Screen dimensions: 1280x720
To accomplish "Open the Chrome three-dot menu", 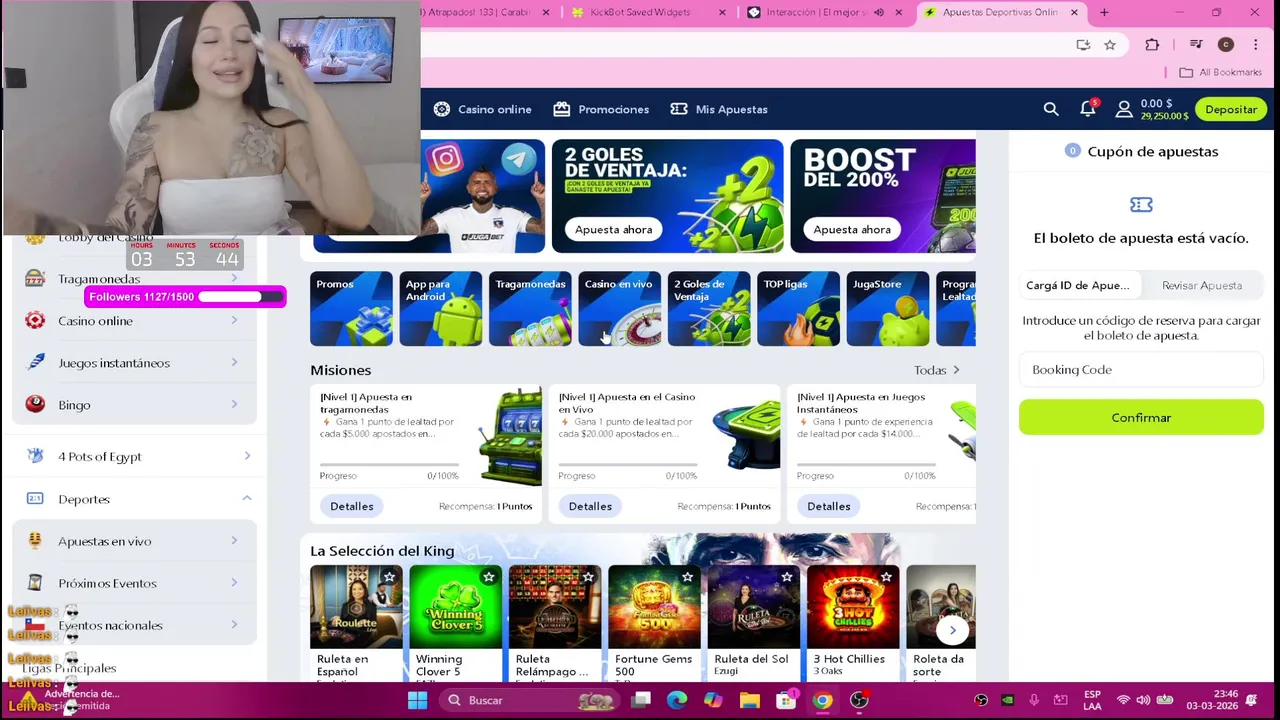I will tap(1256, 44).
